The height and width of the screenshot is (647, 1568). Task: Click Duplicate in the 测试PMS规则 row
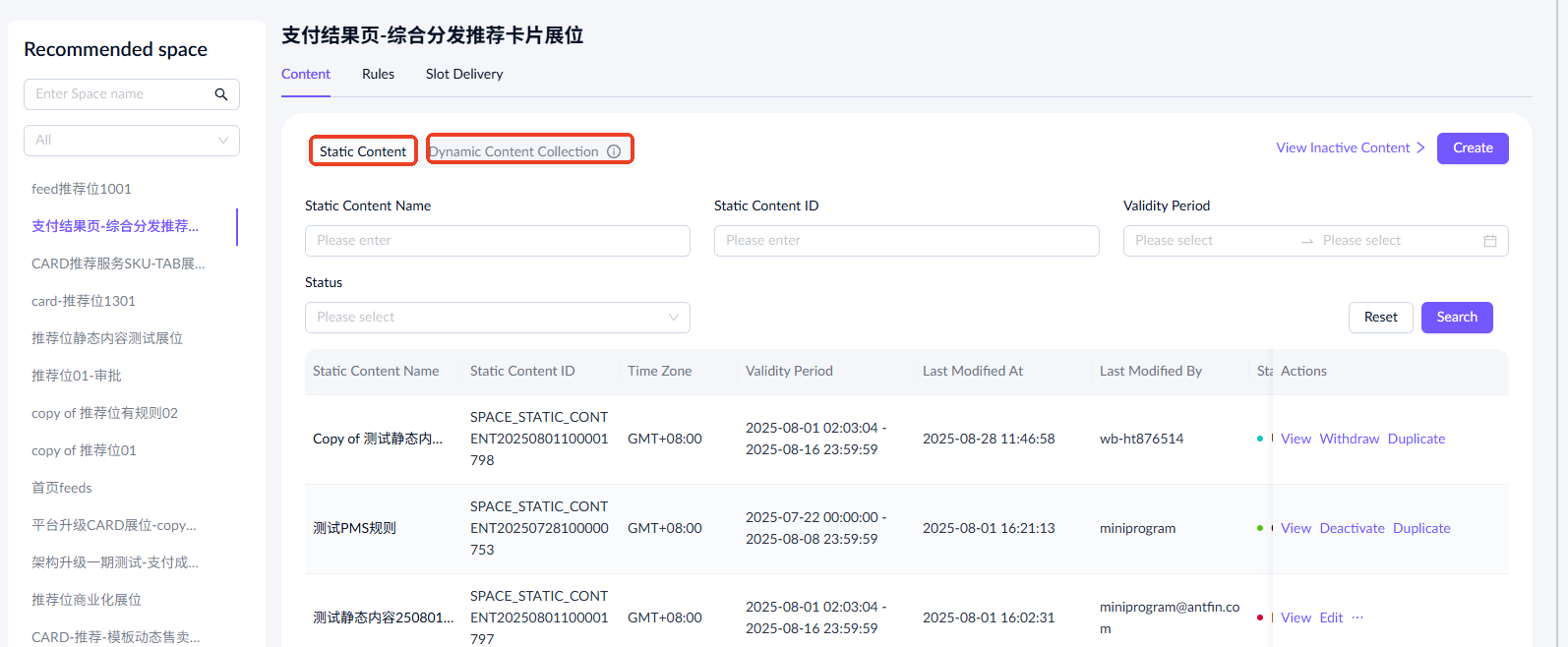[x=1421, y=528]
